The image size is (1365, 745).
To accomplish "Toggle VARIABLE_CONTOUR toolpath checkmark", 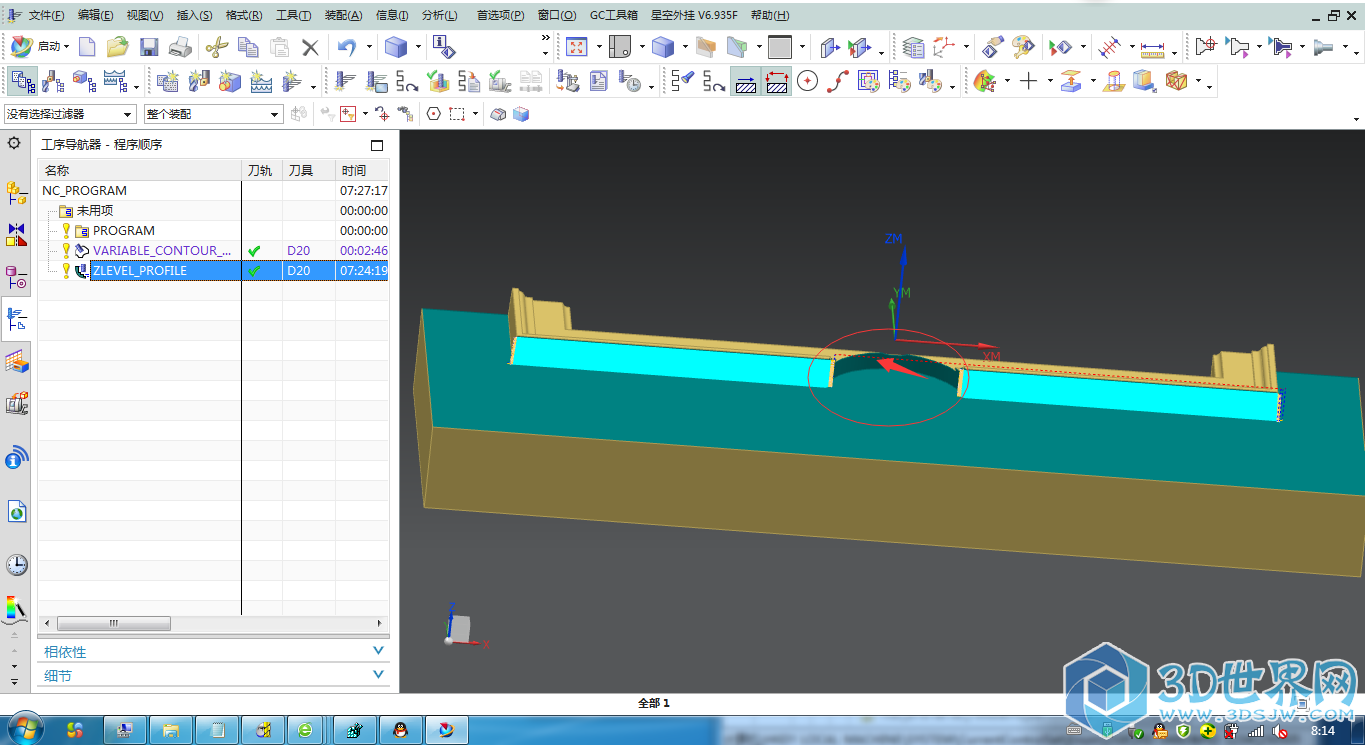I will pyautogui.click(x=254, y=251).
